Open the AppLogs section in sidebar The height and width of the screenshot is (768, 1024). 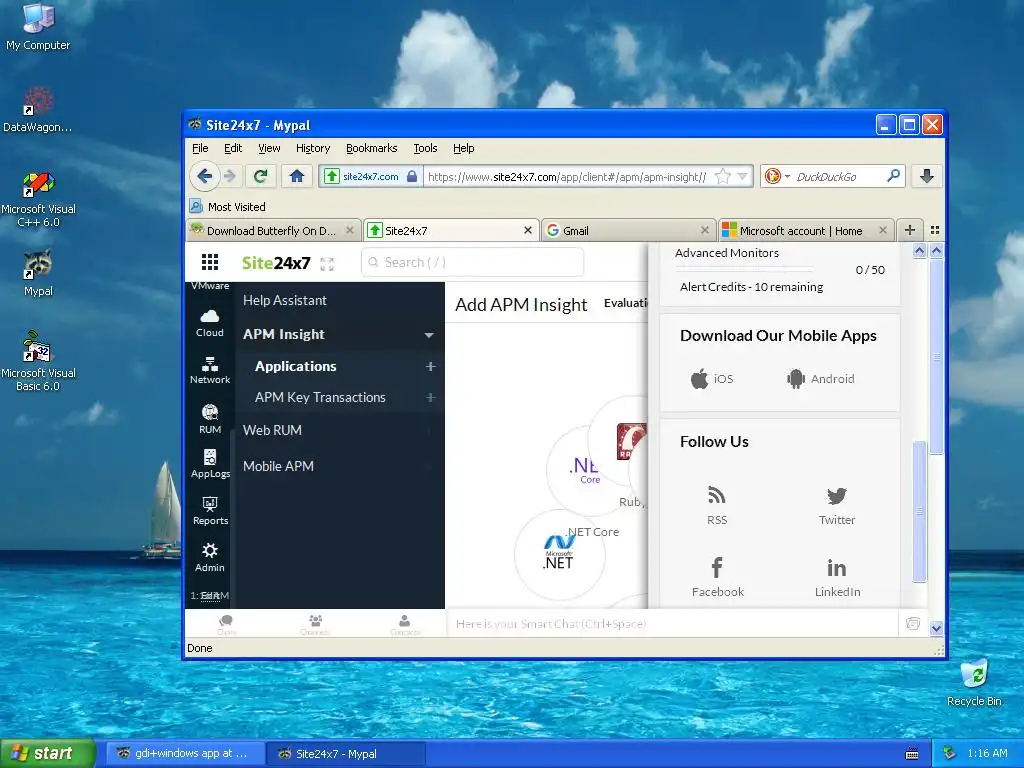tap(210, 464)
